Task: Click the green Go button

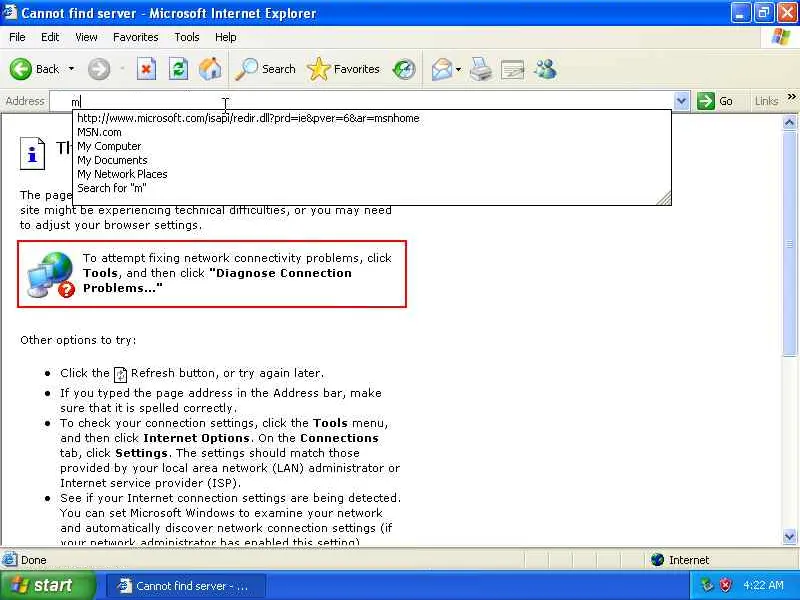Action: coord(715,101)
